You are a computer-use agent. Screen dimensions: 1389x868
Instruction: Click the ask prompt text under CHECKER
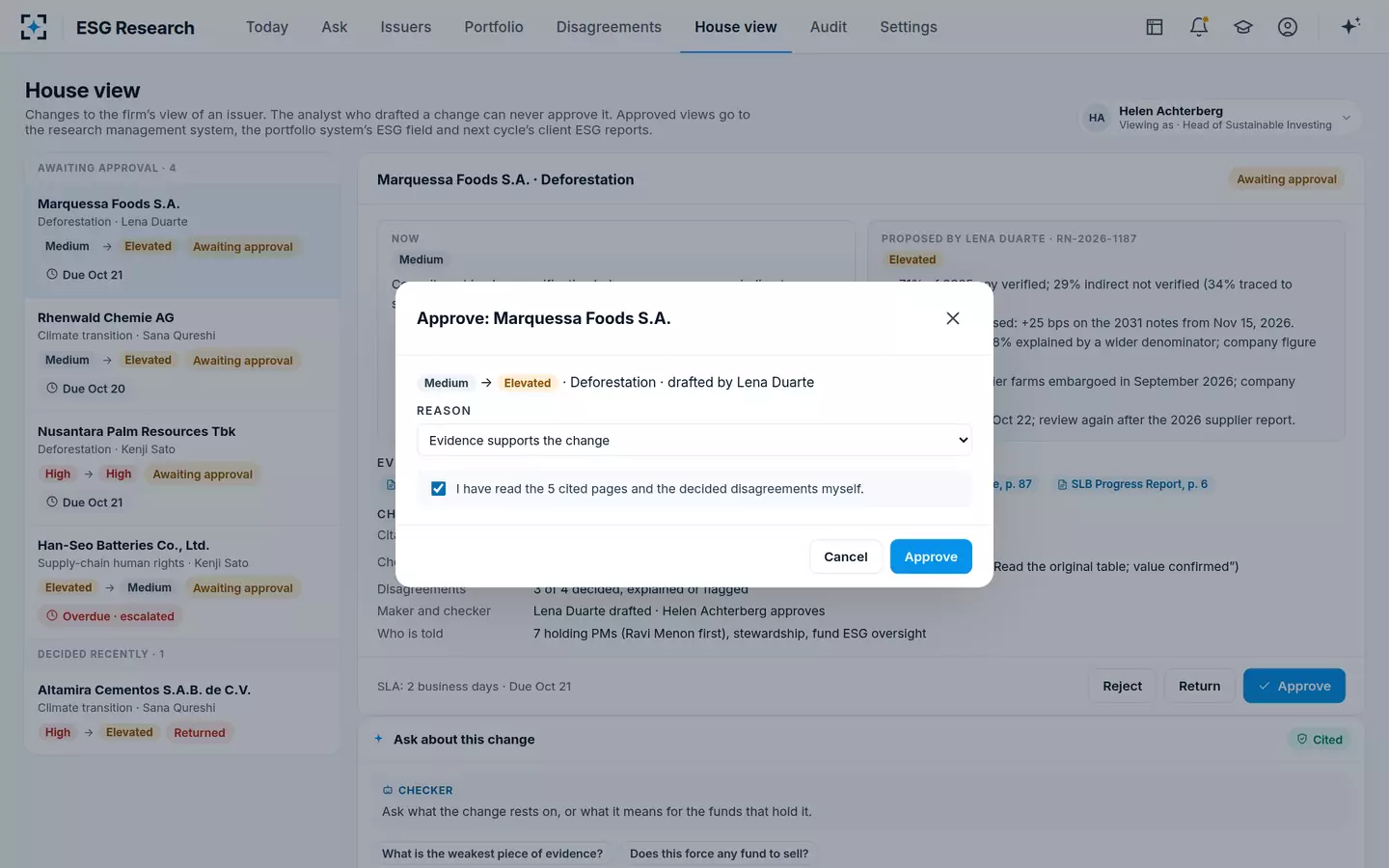597,812
